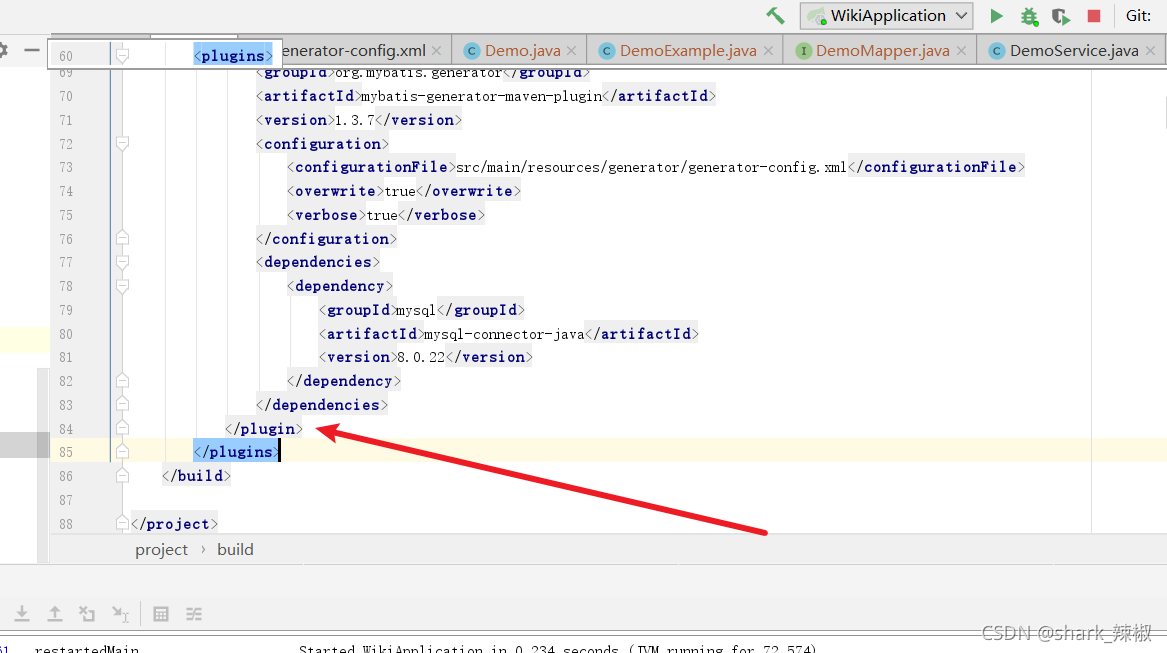Collapse the configuration block at line 72
The width and height of the screenshot is (1167, 653).
(x=123, y=143)
